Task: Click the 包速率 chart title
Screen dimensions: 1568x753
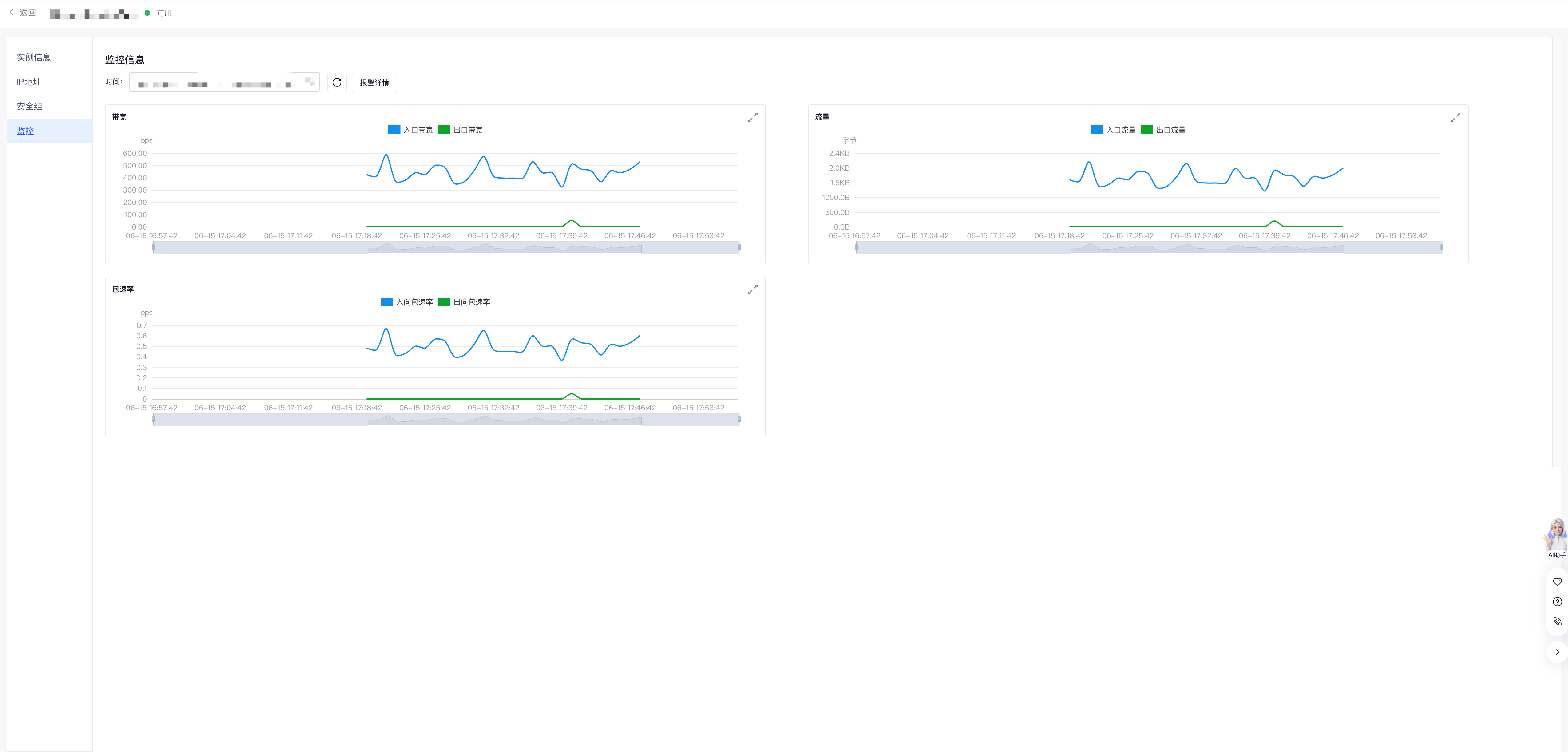Action: coord(123,289)
